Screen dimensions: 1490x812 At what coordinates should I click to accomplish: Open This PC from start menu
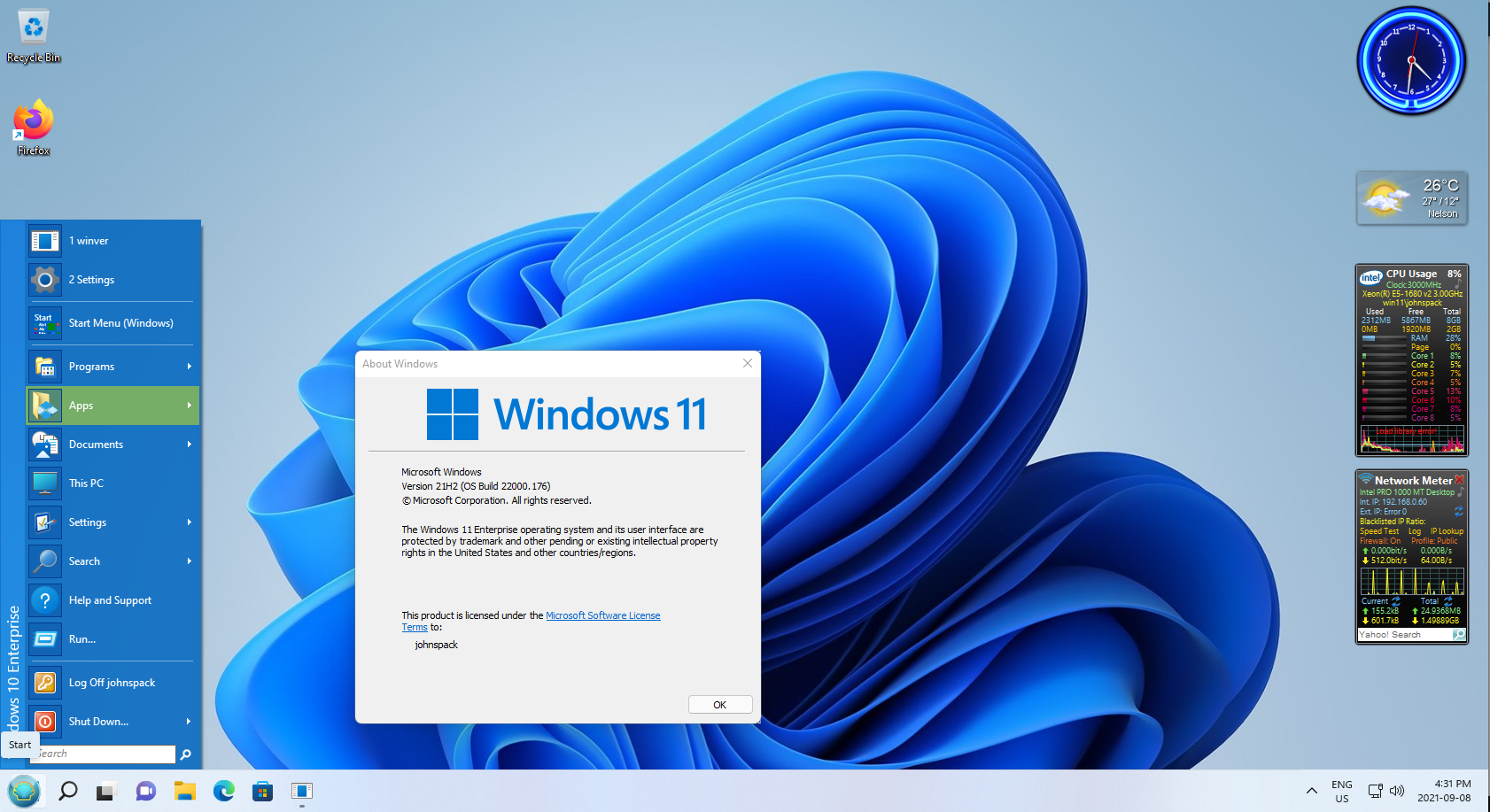[x=113, y=483]
